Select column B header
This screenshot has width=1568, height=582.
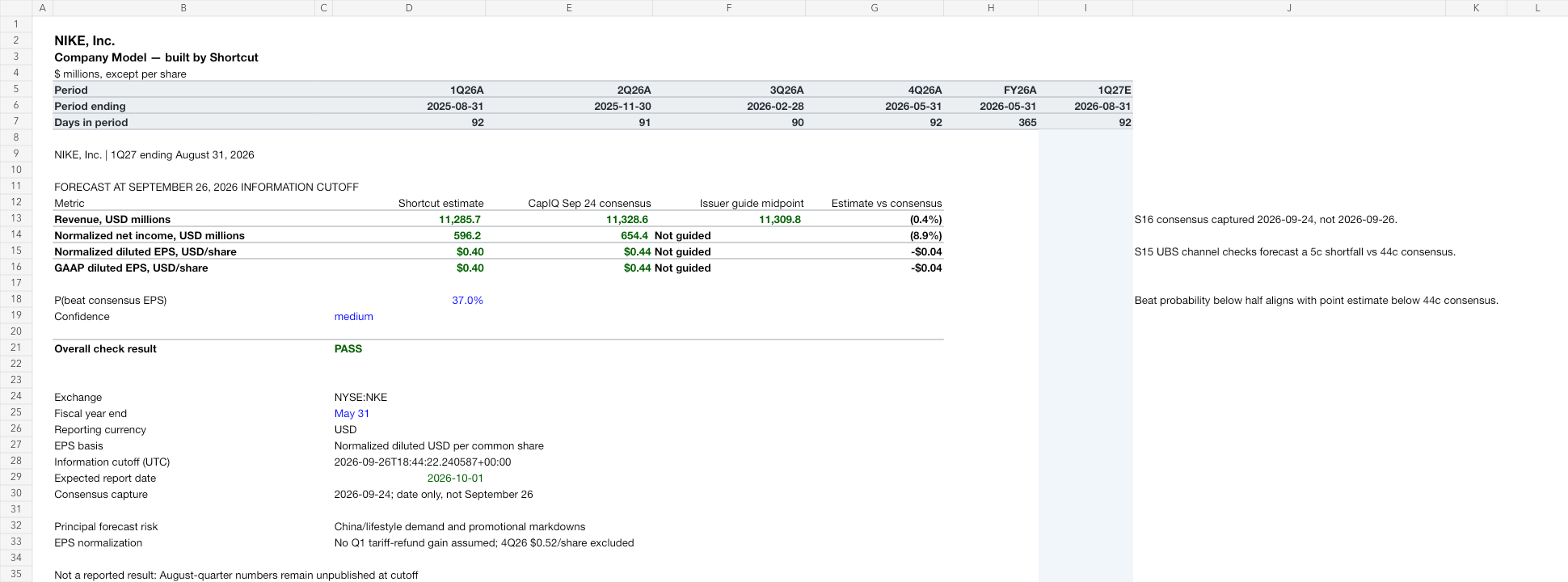pos(183,8)
